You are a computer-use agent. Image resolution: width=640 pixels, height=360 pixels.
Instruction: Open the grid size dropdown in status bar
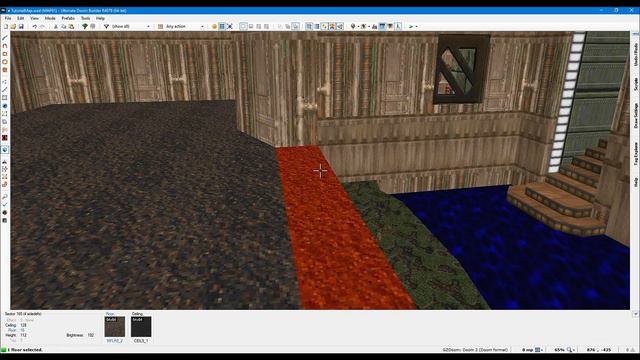[x=542, y=350]
